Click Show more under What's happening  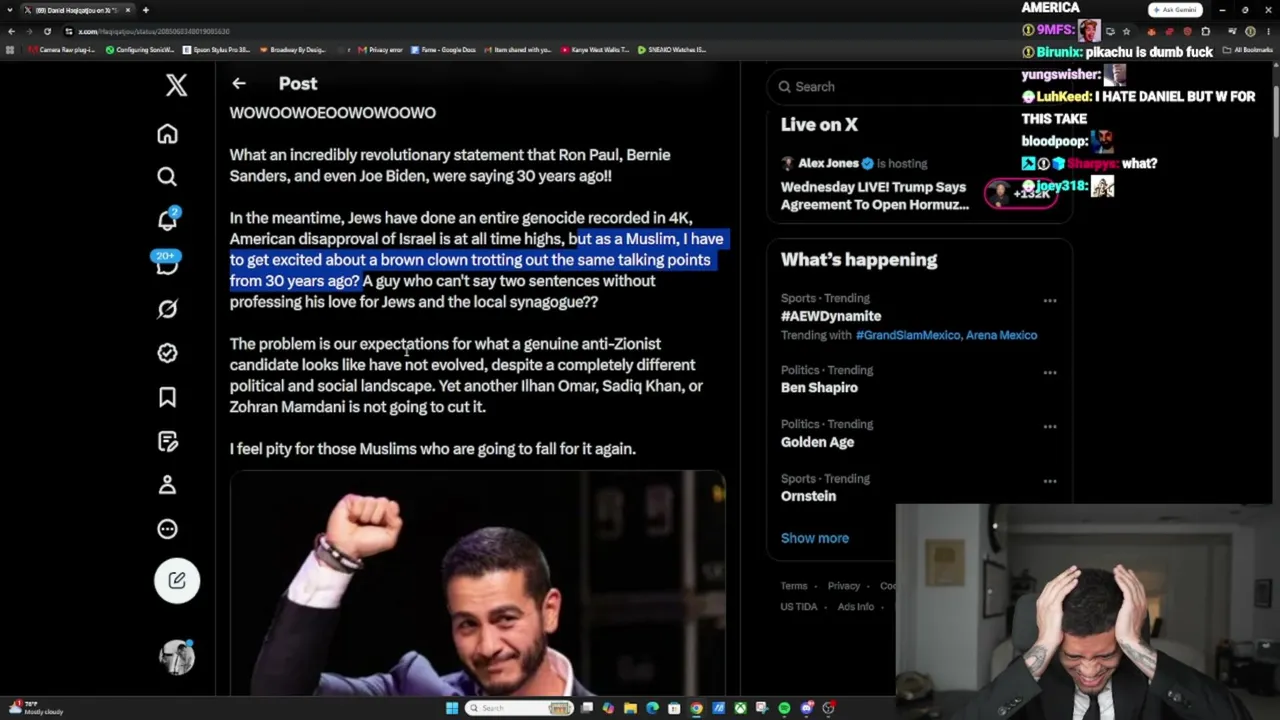[x=815, y=538]
